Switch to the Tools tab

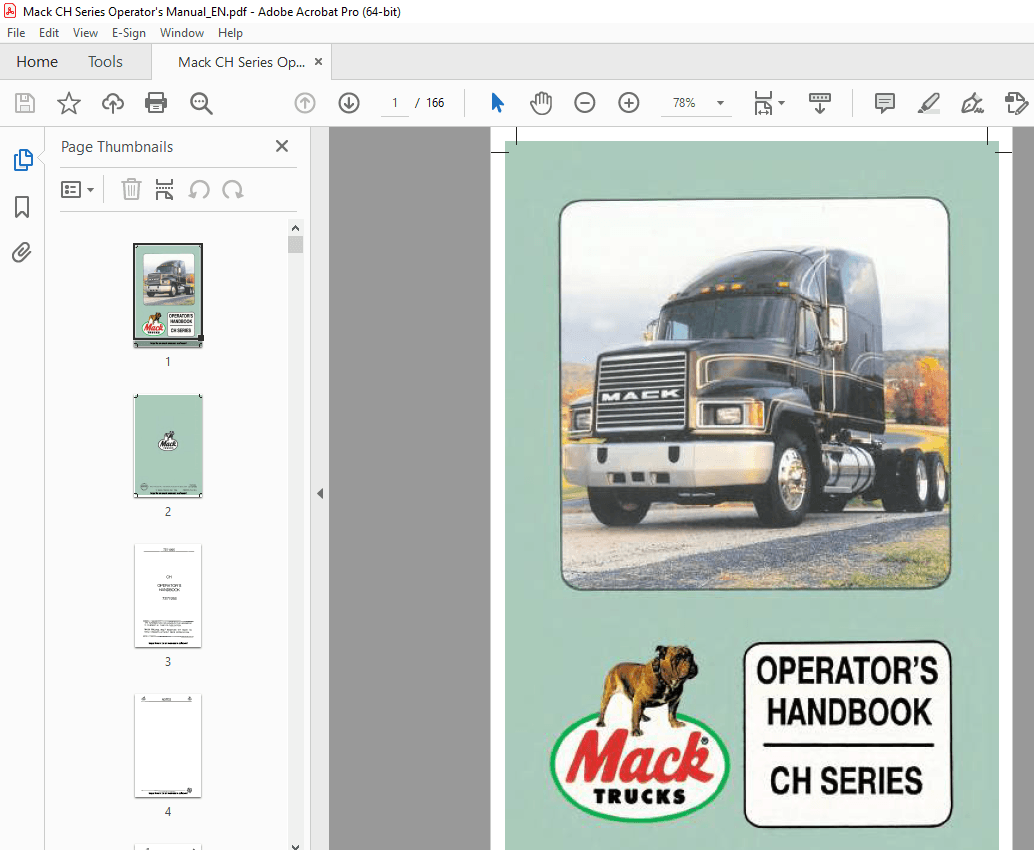[x=105, y=61]
